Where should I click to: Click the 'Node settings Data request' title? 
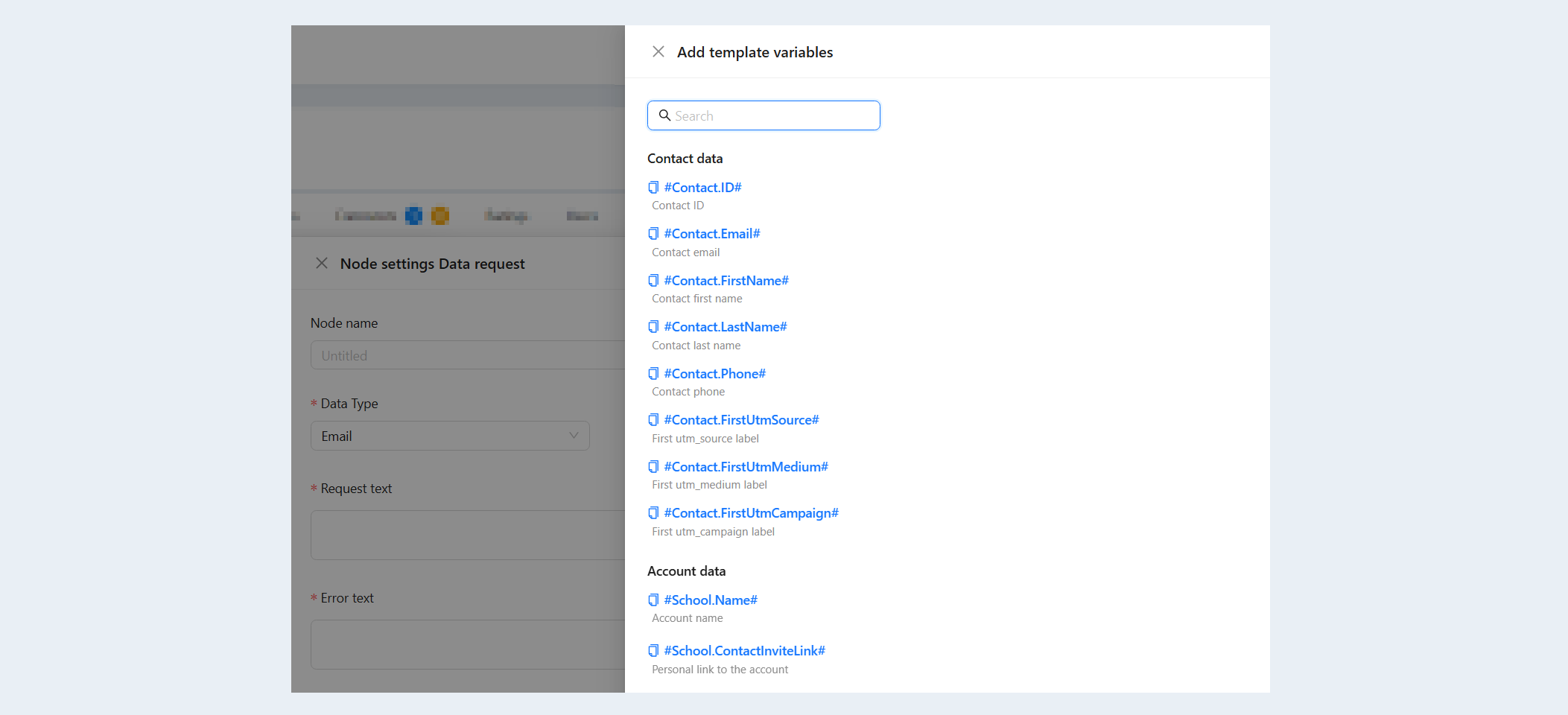pos(433,264)
